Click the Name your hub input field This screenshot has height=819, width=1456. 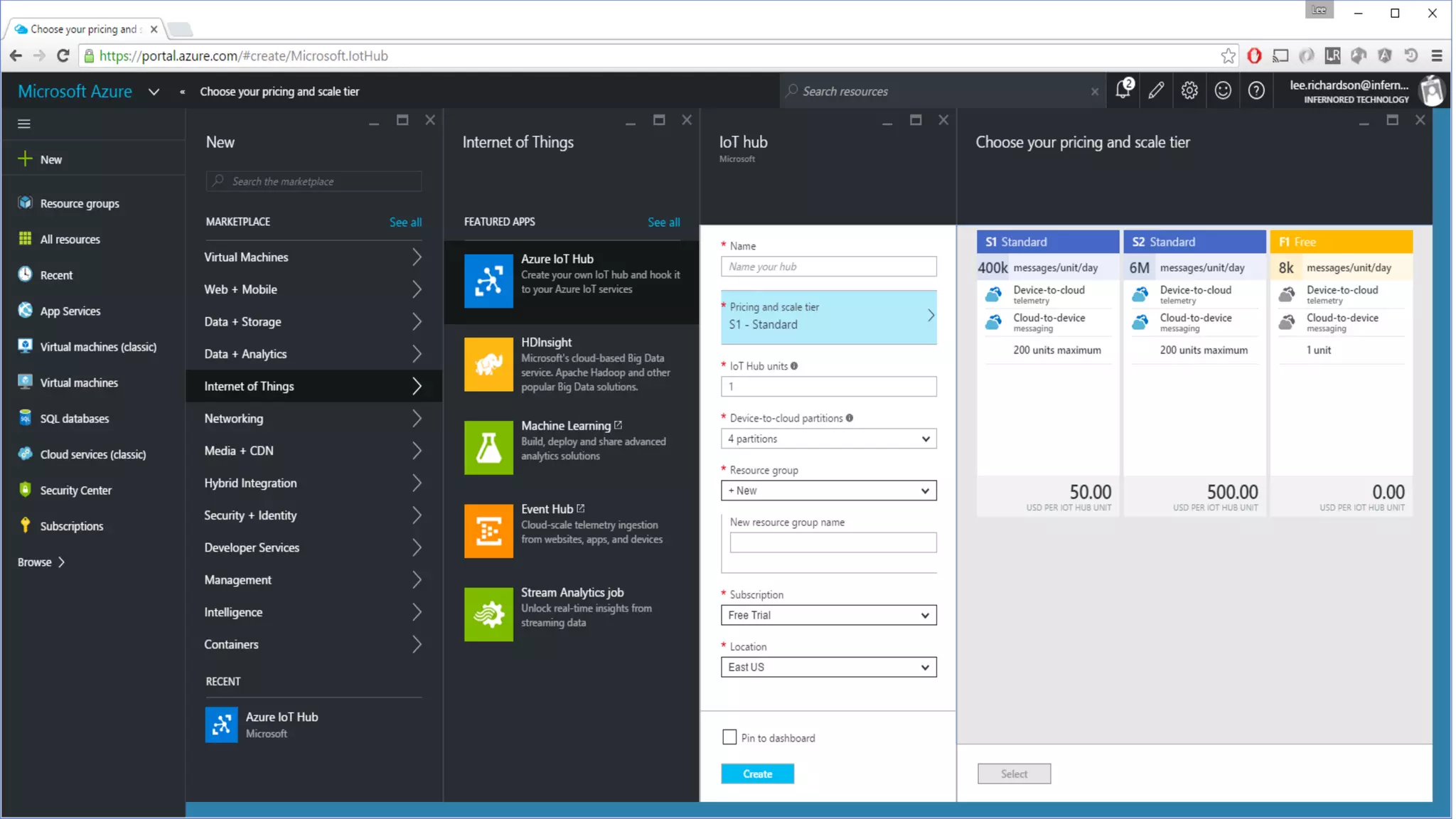point(828,267)
